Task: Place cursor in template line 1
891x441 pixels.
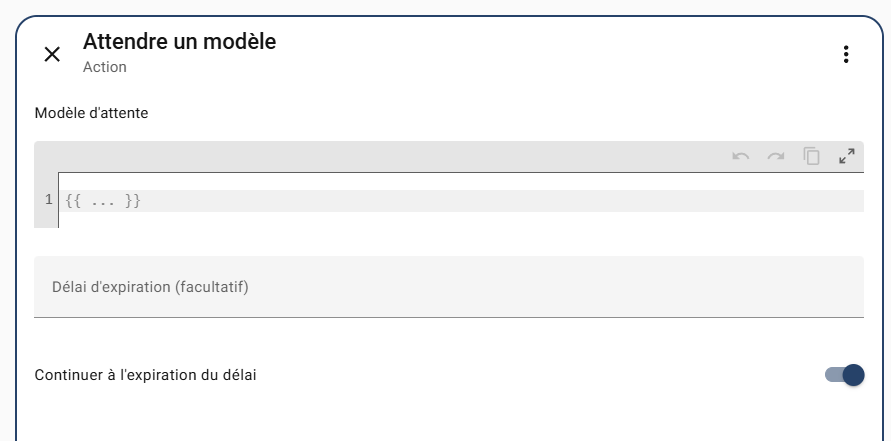Action: (x=500, y=201)
